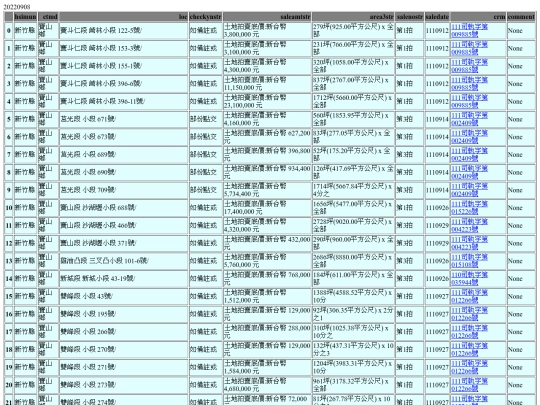The image size is (540, 405).
Task: Open the crm link in row 11
Action: point(469,226)
